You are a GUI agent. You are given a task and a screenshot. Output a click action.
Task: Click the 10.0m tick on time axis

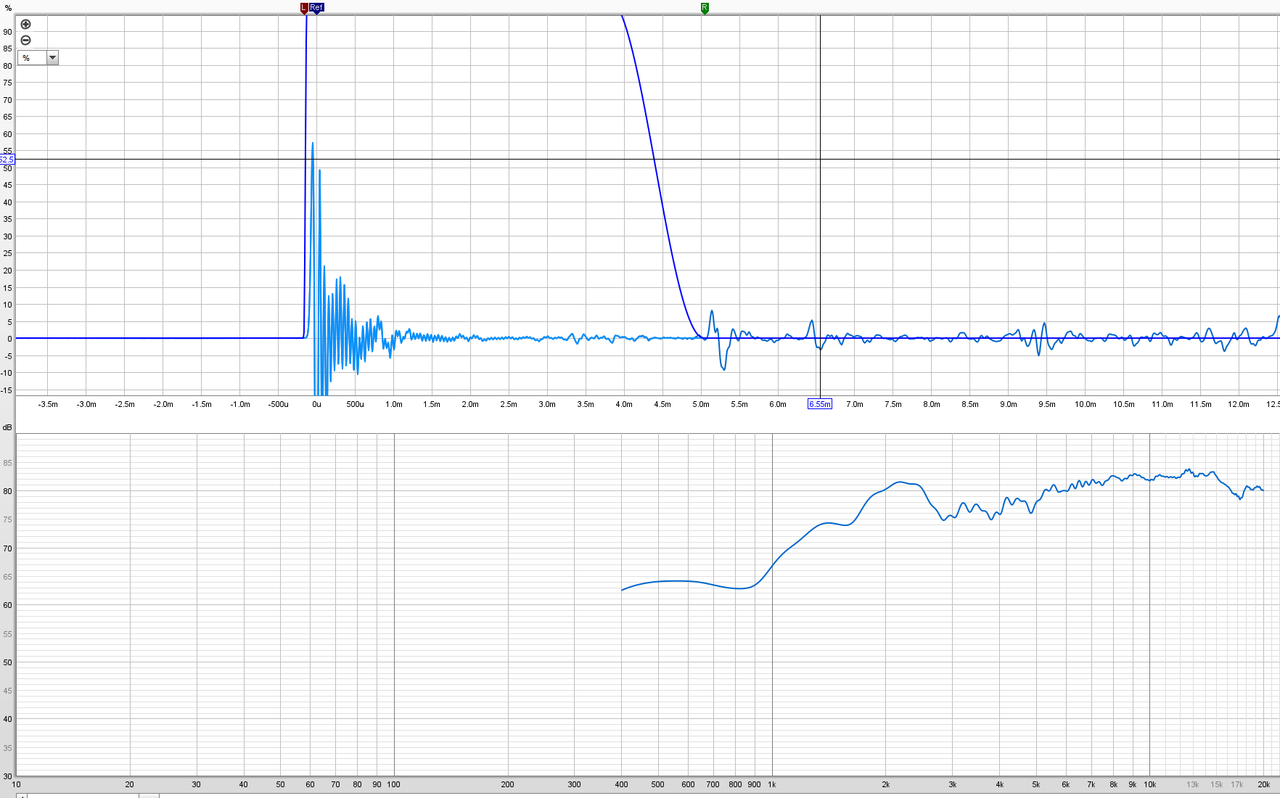coord(1085,404)
